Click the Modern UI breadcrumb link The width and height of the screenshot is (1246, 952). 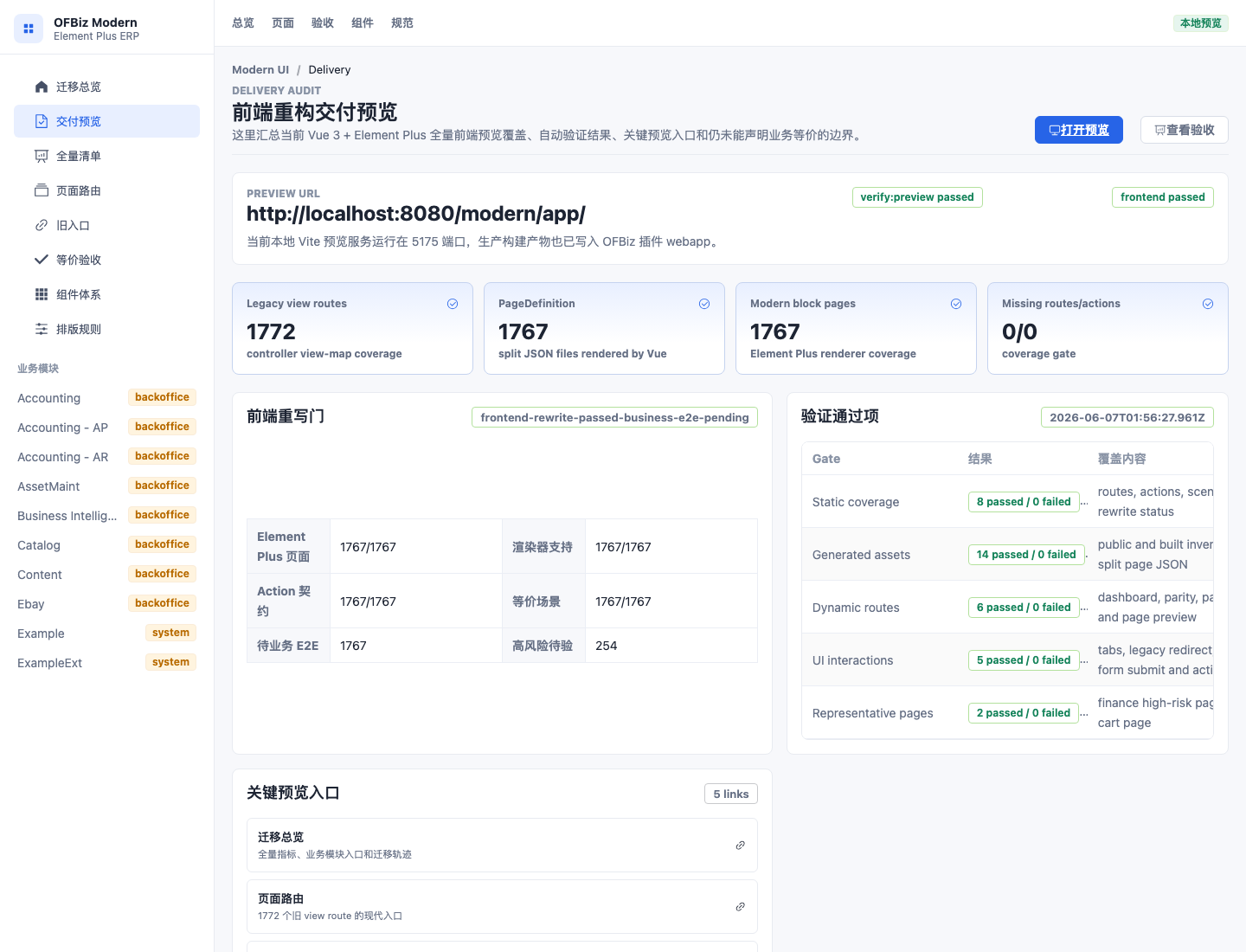pos(260,70)
